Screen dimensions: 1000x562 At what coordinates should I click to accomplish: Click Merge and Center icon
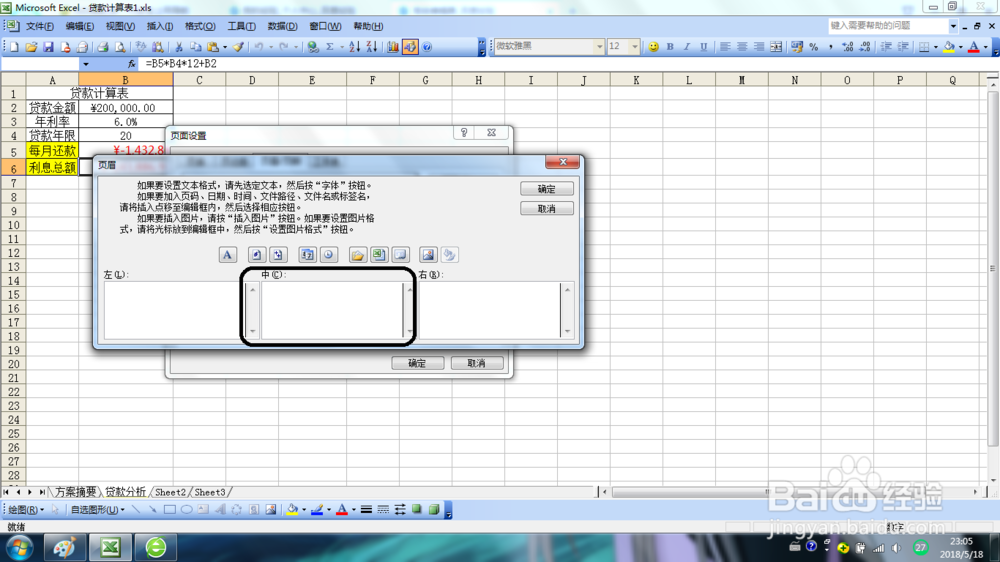(776, 47)
